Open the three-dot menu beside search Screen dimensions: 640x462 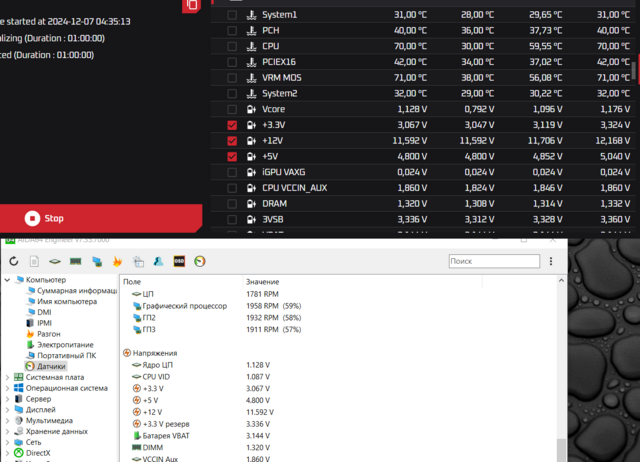tap(549, 261)
